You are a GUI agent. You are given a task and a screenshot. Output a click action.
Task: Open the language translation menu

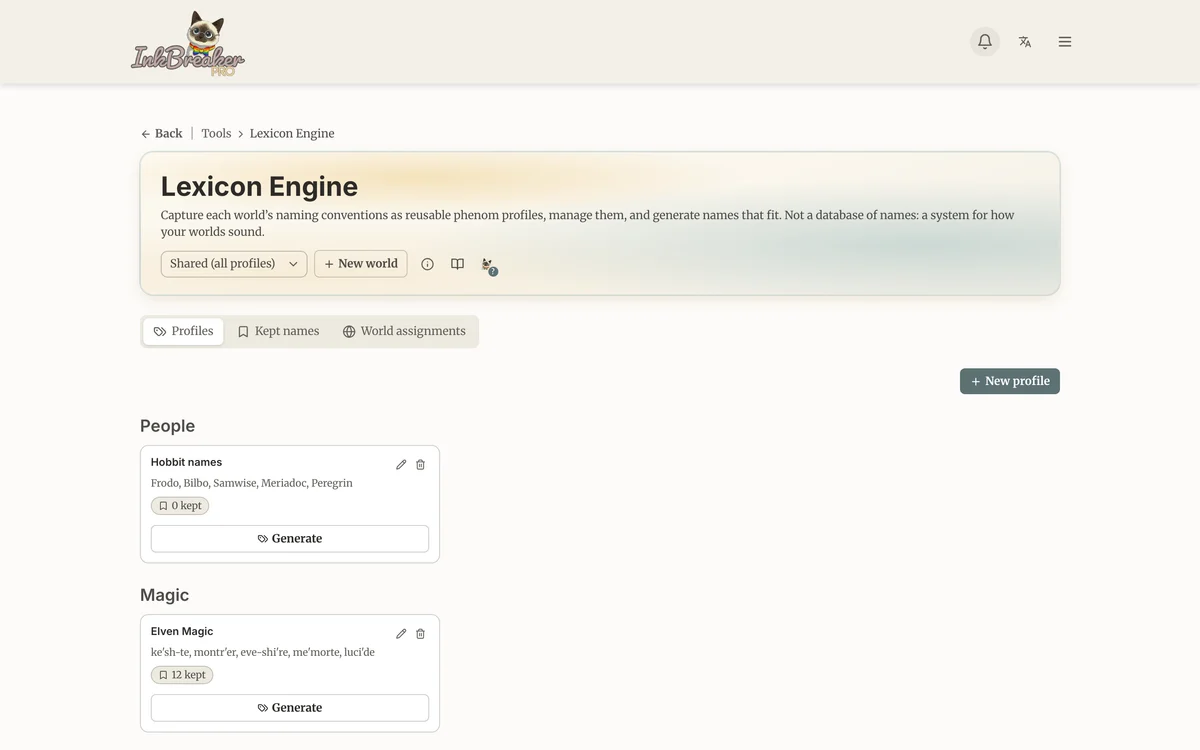[1025, 41]
